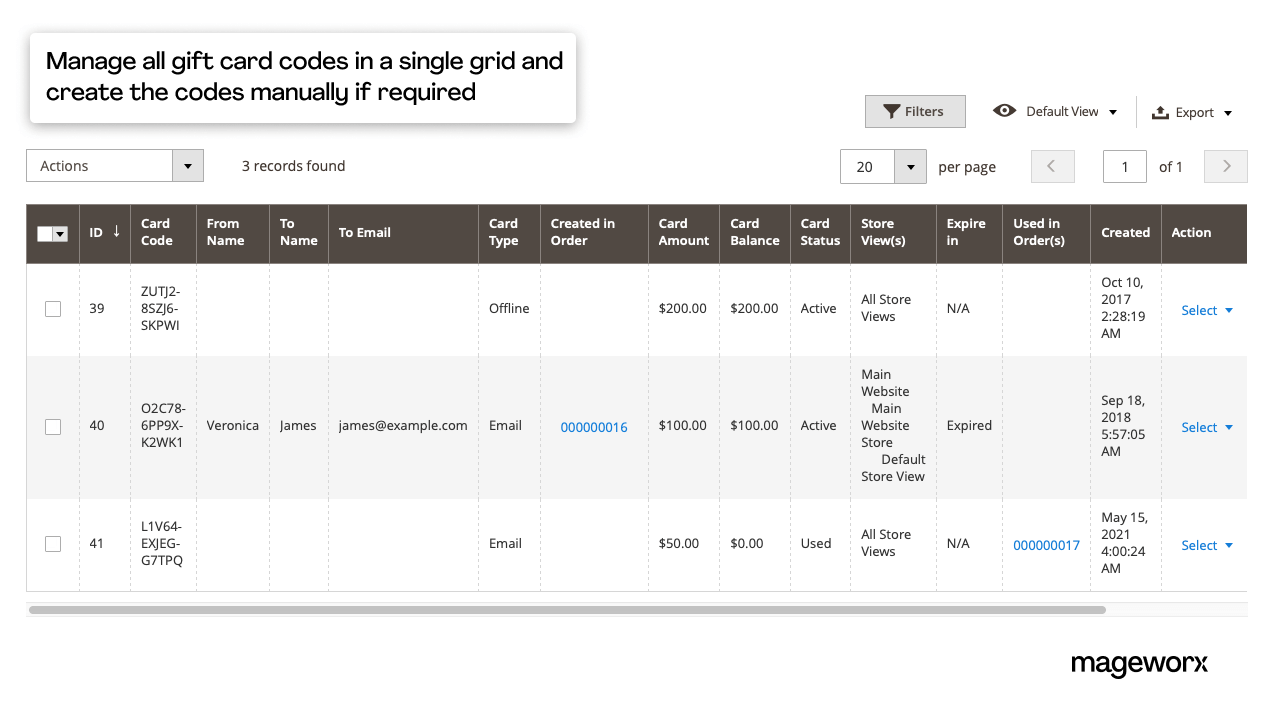Open the select-all checkbox dropdown arrow
The image size is (1288, 728).
60,234
